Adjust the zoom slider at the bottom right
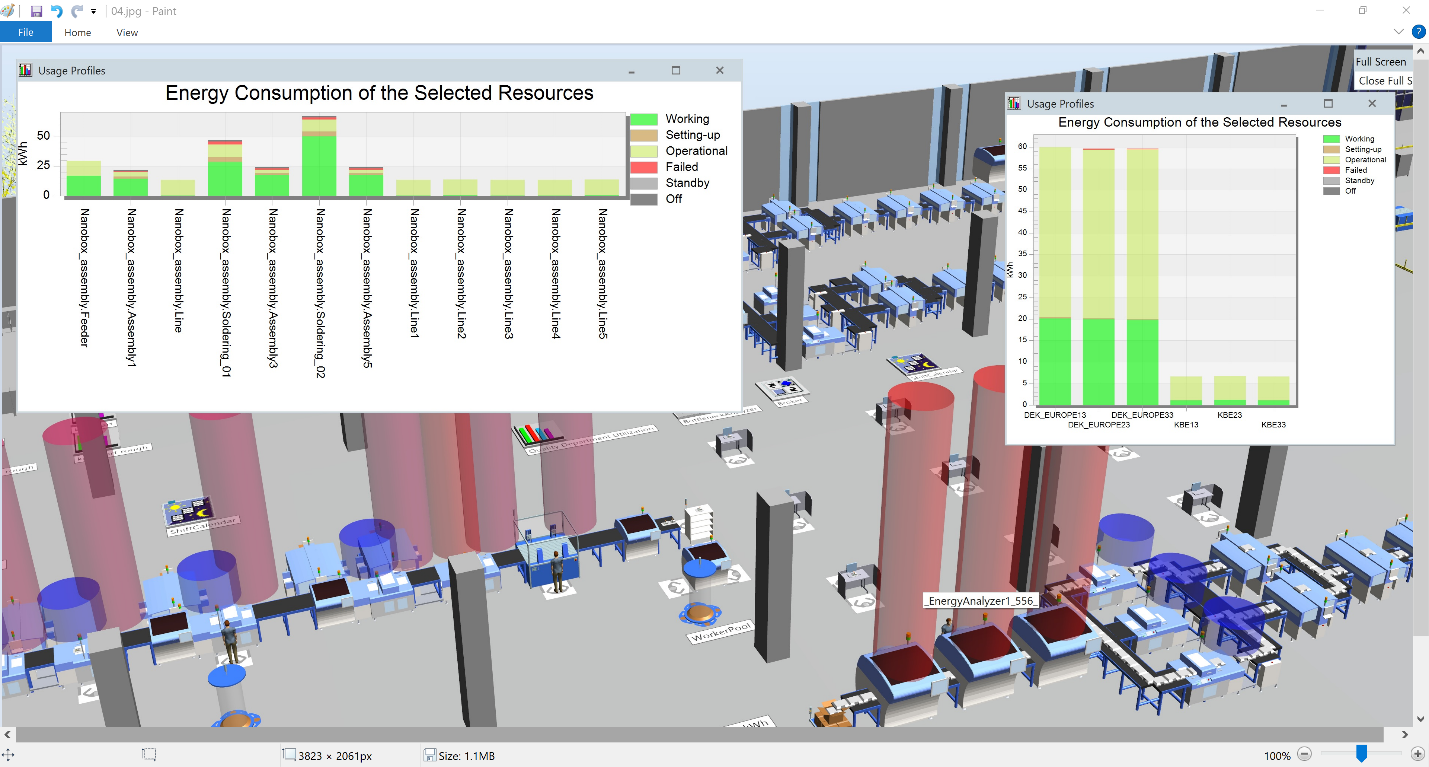The height and width of the screenshot is (767, 1429). (1360, 754)
